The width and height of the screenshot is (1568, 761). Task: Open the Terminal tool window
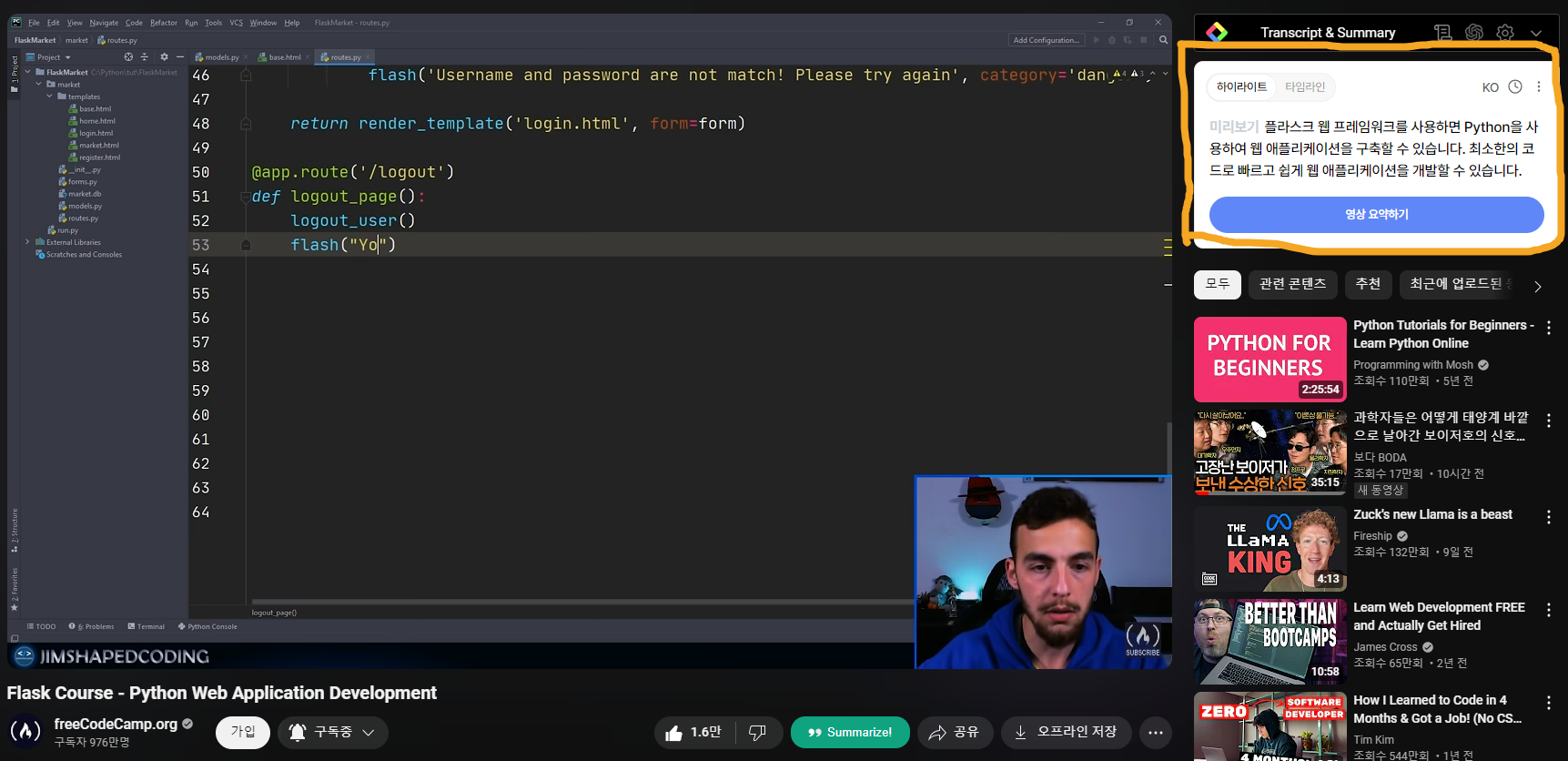pyautogui.click(x=146, y=626)
